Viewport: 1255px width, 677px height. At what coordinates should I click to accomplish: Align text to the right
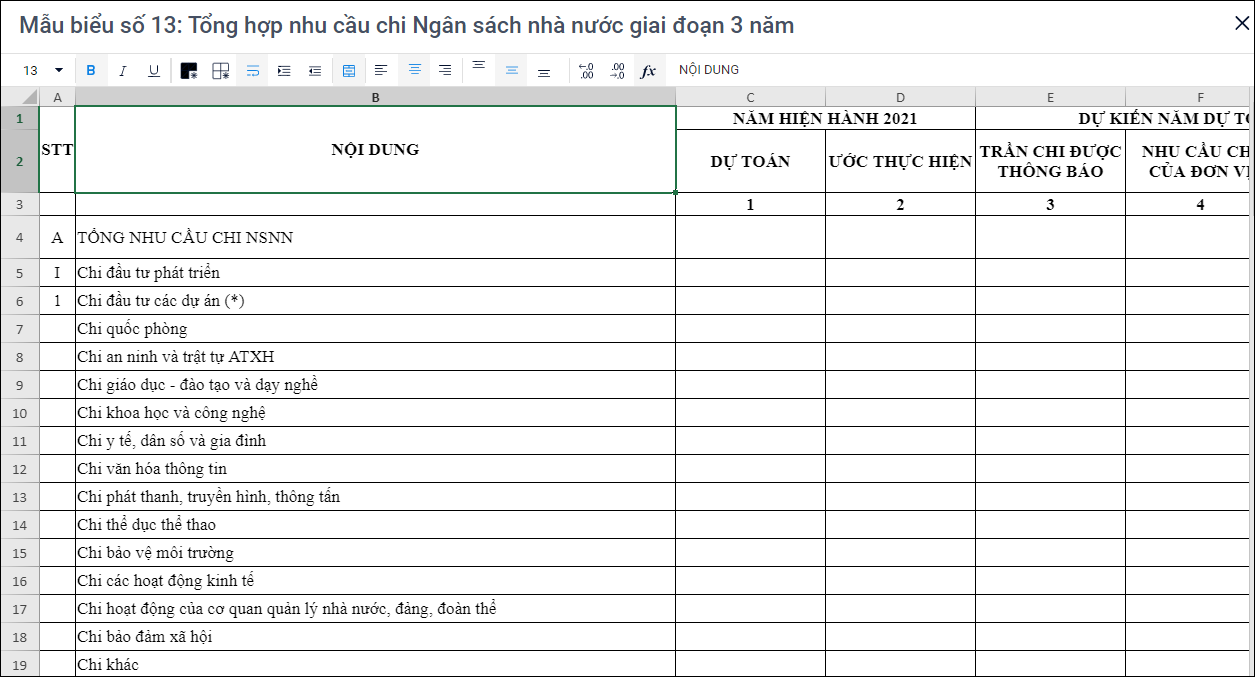[x=445, y=70]
